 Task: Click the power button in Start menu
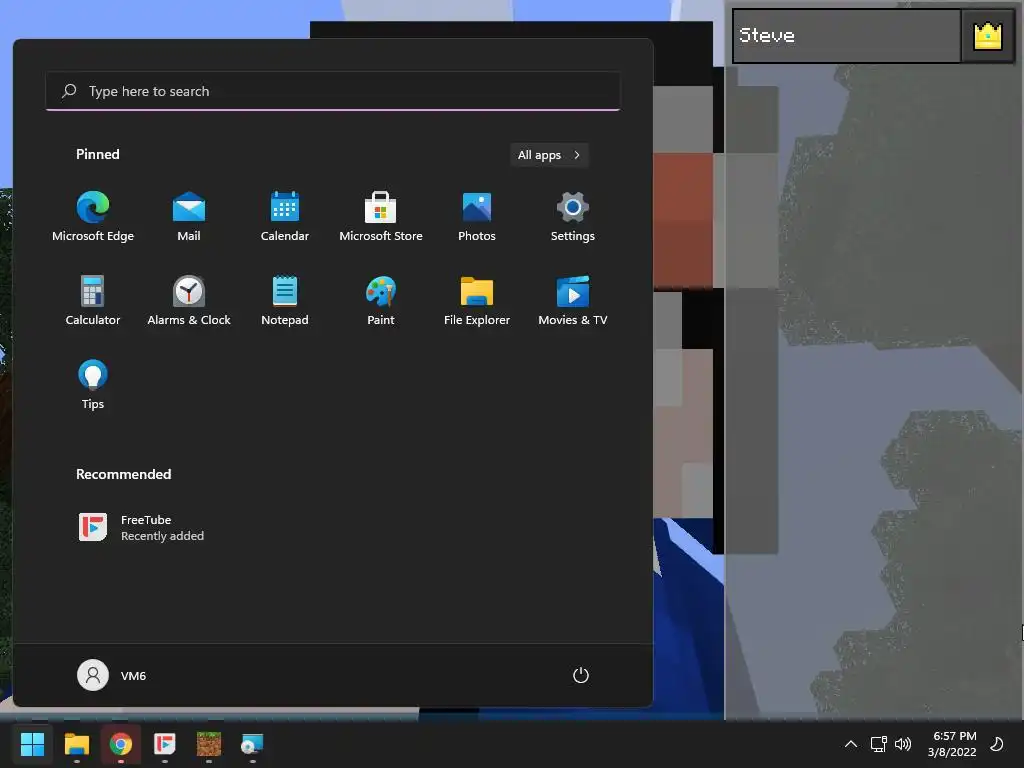click(581, 675)
